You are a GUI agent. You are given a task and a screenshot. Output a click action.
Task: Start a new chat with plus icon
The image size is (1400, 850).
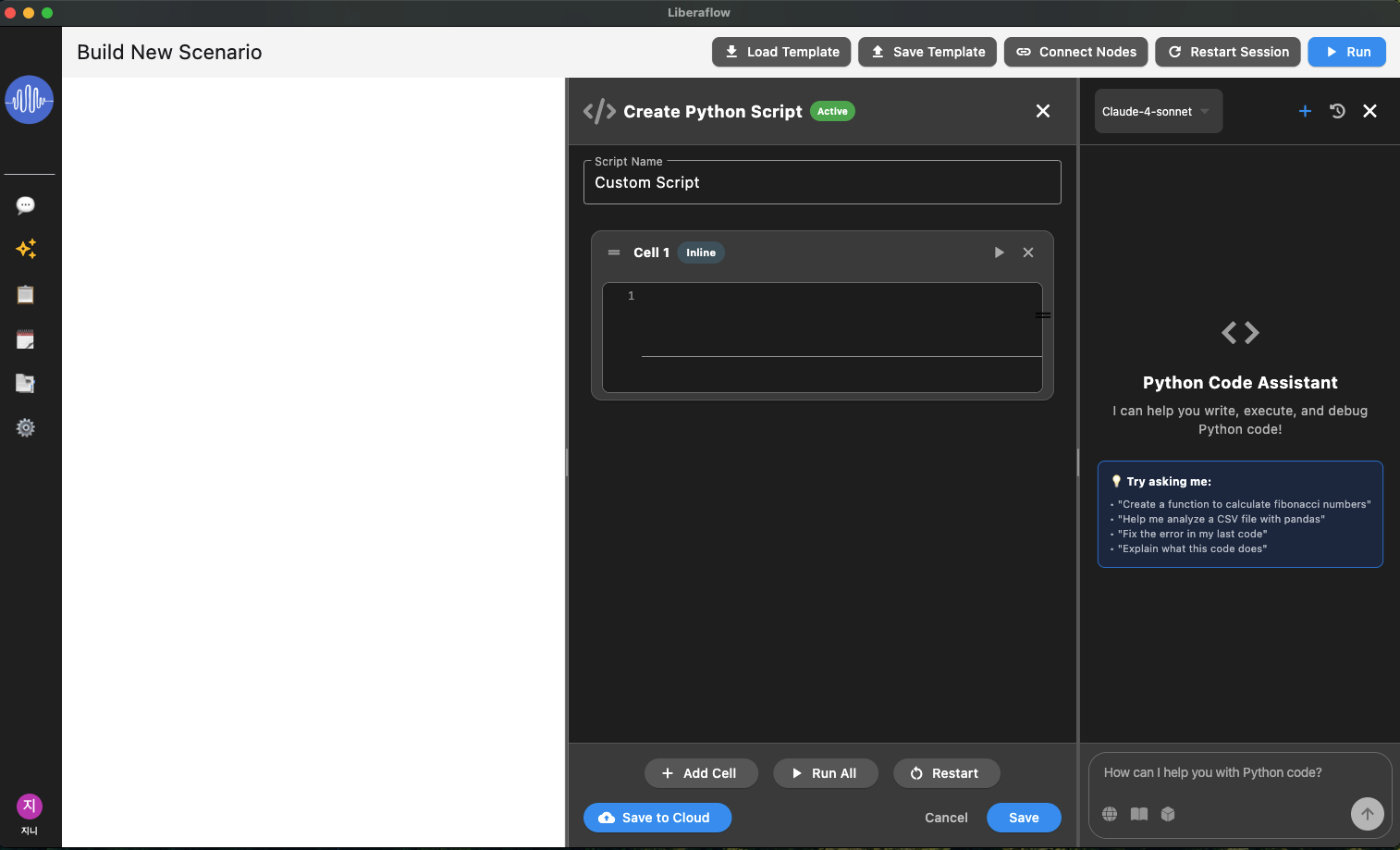[1305, 111]
